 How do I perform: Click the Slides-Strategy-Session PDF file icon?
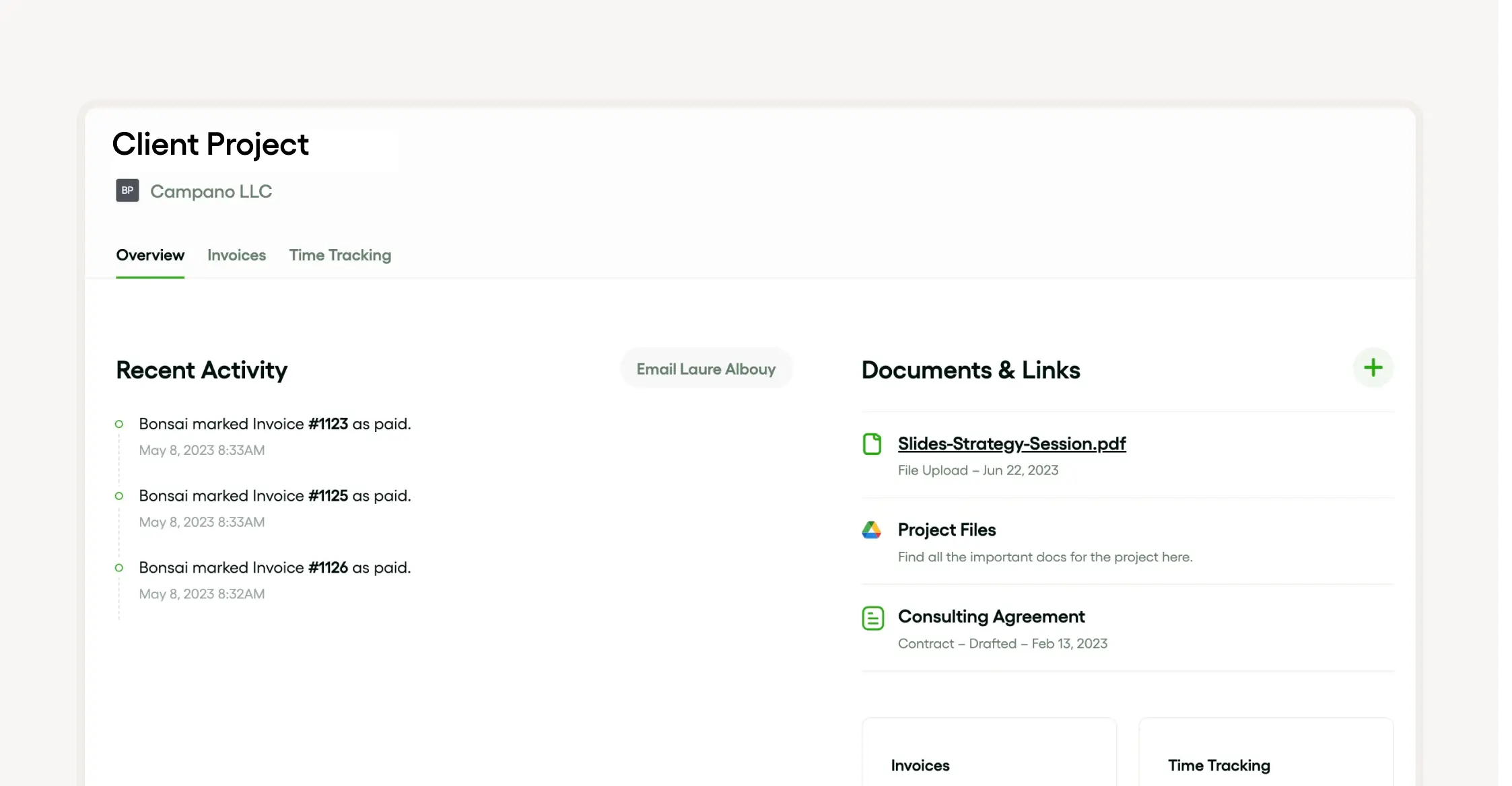872,444
